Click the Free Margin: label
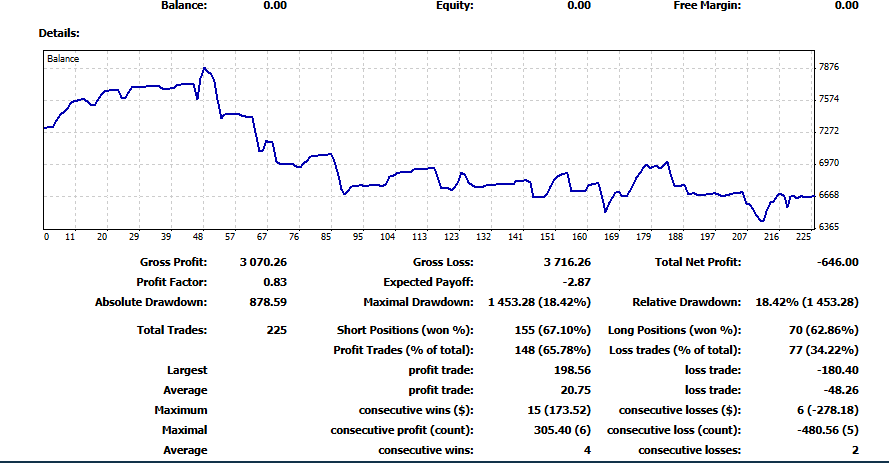Viewport: 889px width, 463px height. 707,6
